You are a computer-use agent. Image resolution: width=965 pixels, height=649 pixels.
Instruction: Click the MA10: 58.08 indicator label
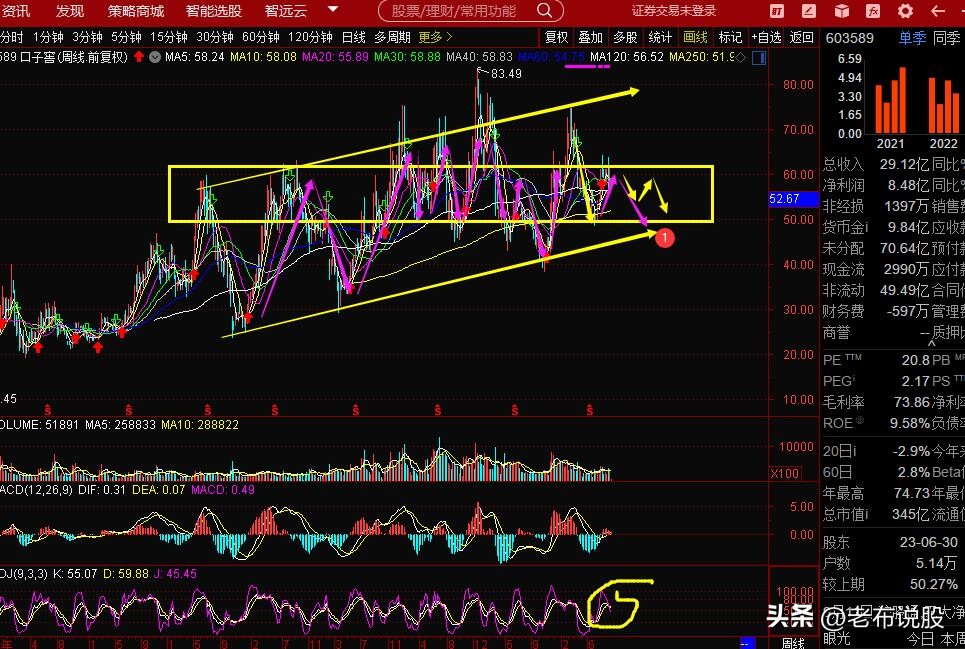[263, 57]
